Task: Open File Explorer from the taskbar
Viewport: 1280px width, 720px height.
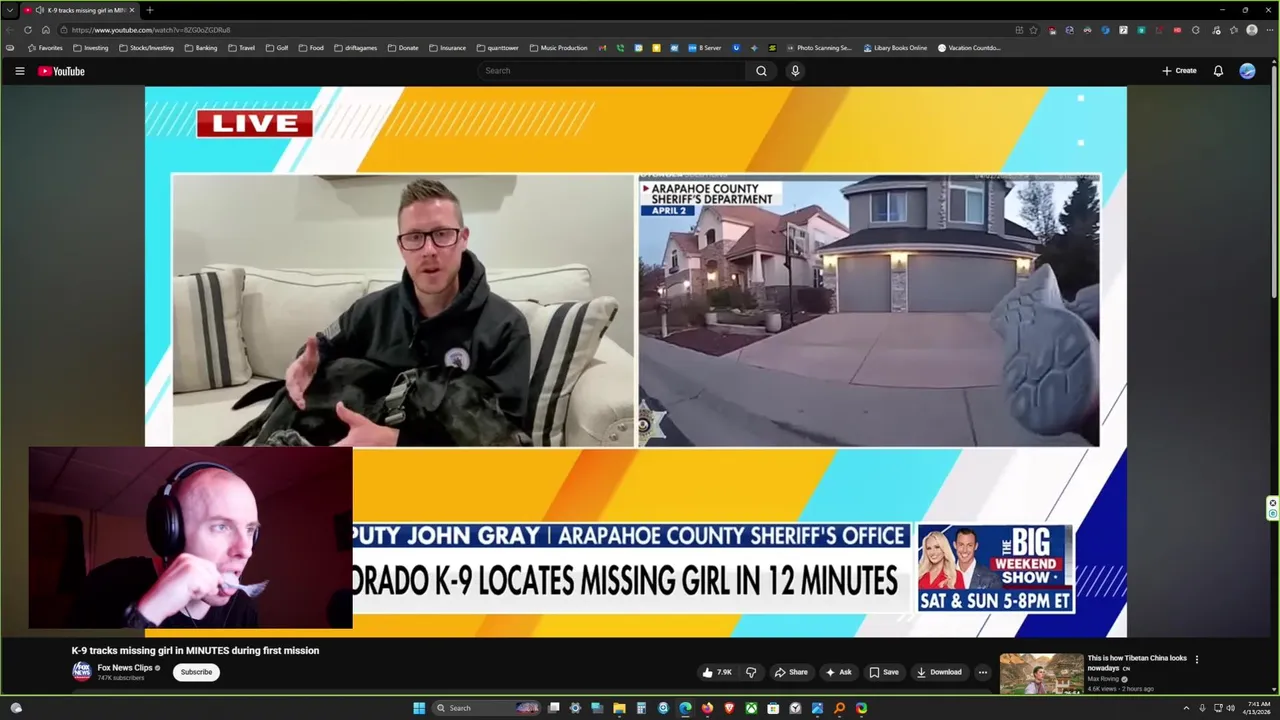Action: tap(619, 708)
